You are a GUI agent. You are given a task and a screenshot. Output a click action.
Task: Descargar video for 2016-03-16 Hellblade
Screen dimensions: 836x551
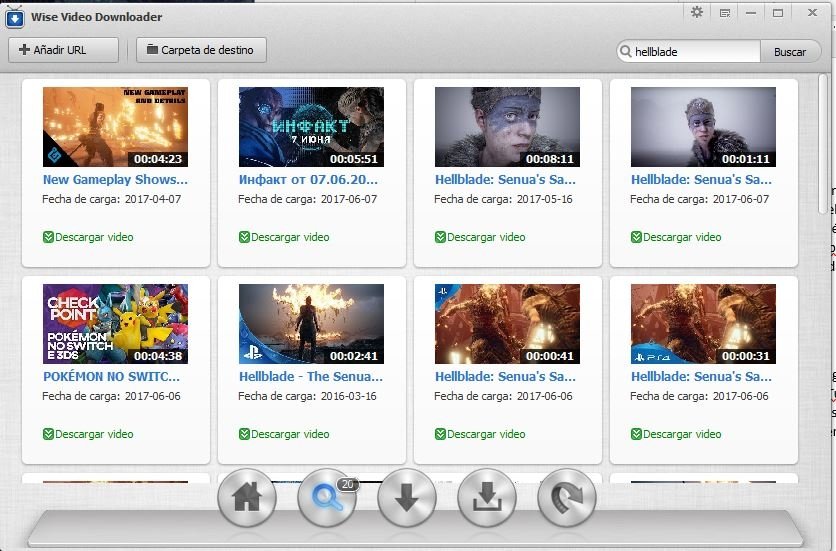284,434
